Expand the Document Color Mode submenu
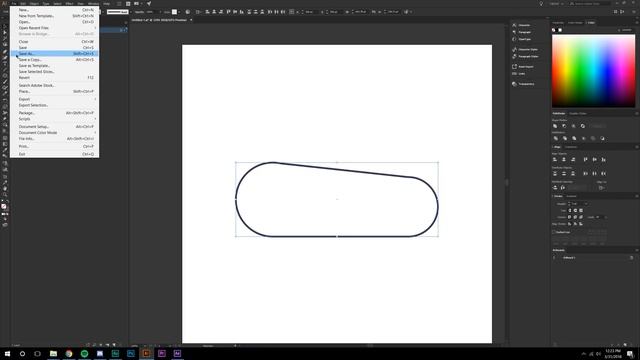This screenshot has width=640, height=360. (x=54, y=133)
